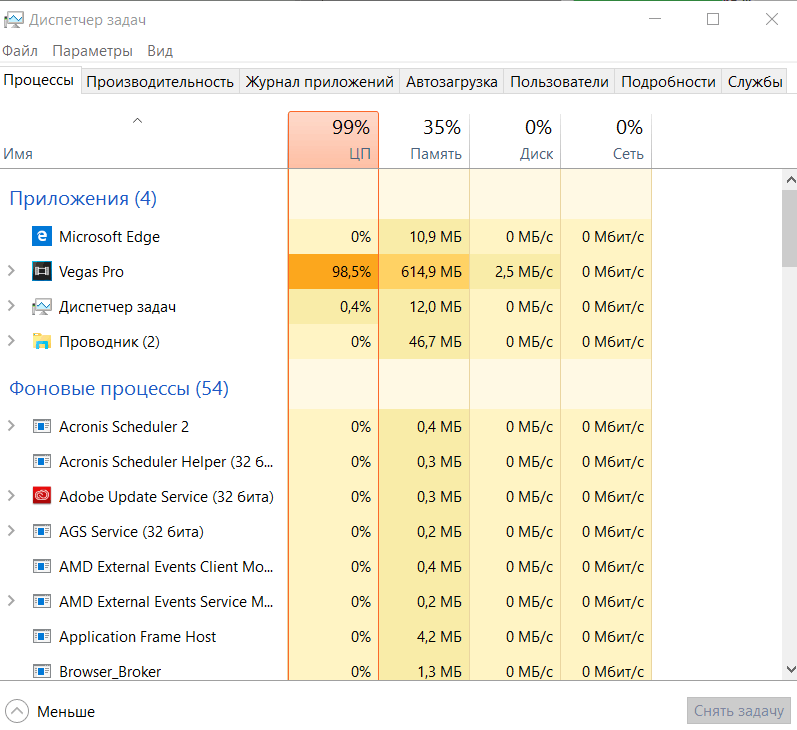Click the 46,7 МБ memory cell
Image resolution: width=797 pixels, height=730 pixels.
coord(424,342)
